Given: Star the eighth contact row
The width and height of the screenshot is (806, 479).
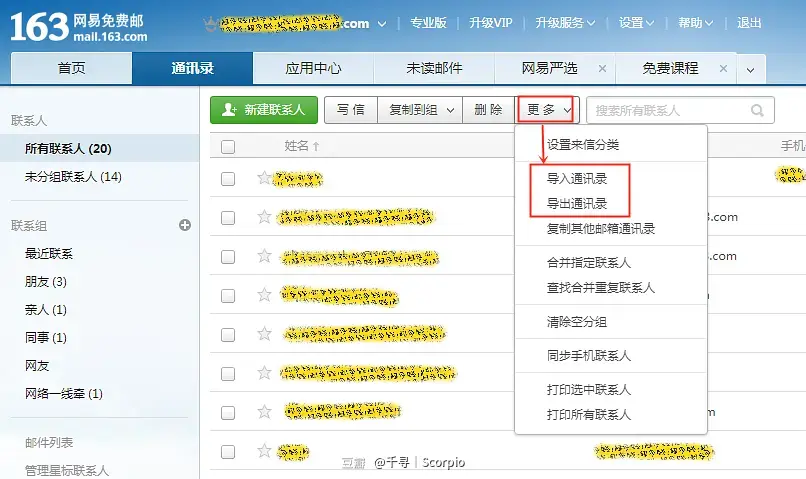Looking at the screenshot, I should tap(264, 451).
